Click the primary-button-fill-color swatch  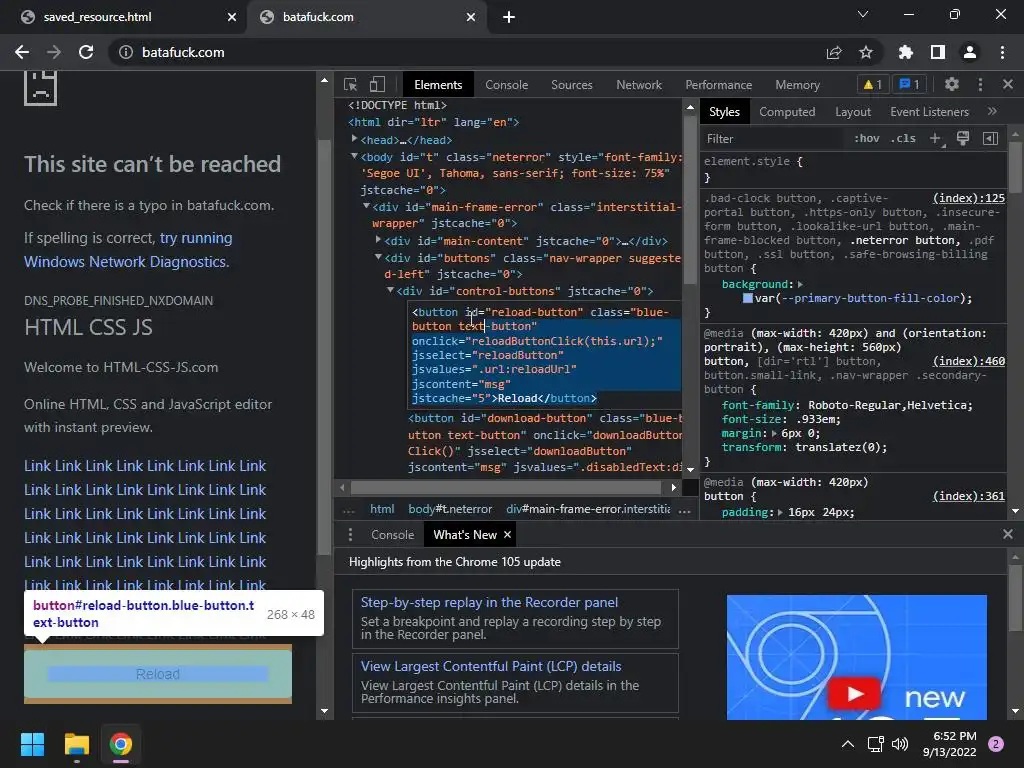[748, 298]
